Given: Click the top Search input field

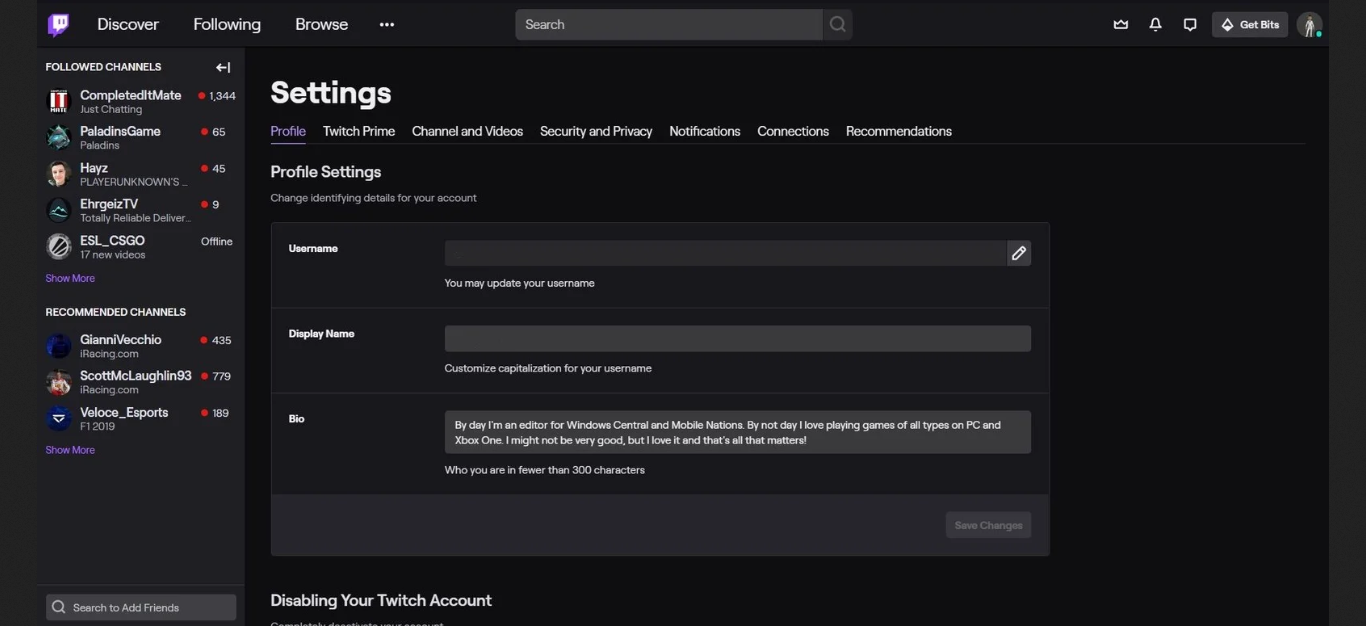Looking at the screenshot, I should click(669, 24).
